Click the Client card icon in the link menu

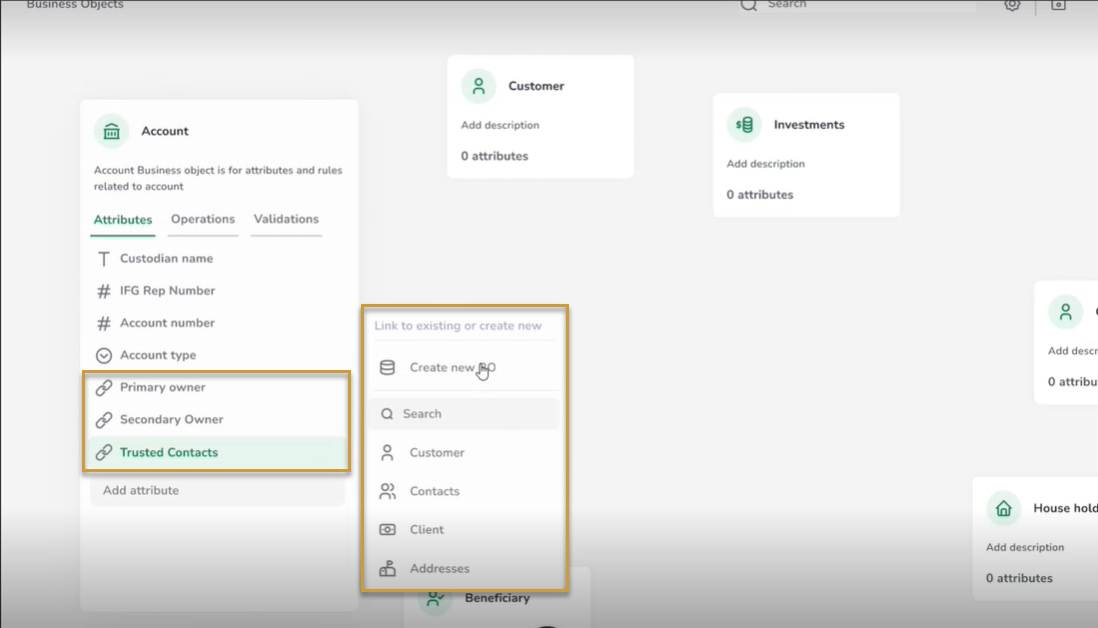[388, 529]
